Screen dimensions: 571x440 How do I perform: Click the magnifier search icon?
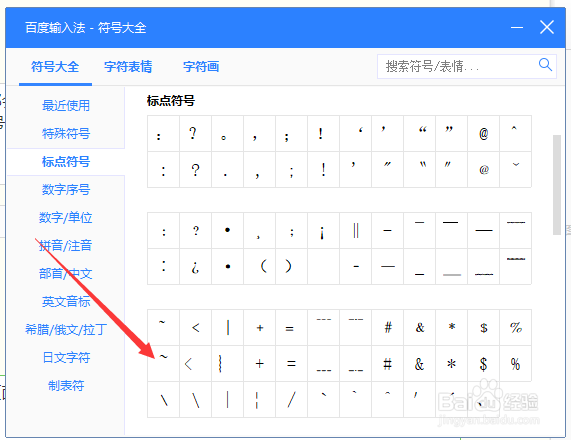pyautogui.click(x=545, y=65)
